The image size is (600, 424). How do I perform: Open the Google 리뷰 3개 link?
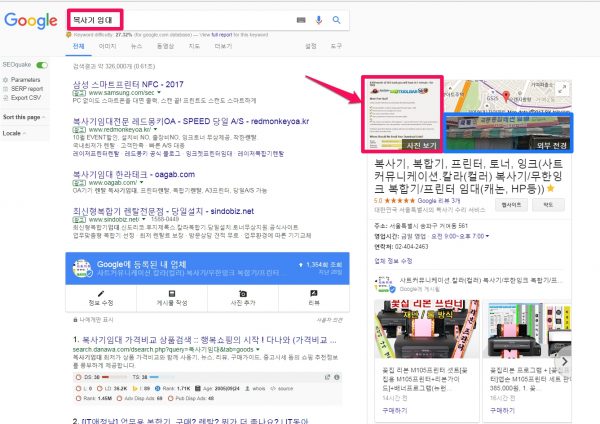(x=439, y=201)
